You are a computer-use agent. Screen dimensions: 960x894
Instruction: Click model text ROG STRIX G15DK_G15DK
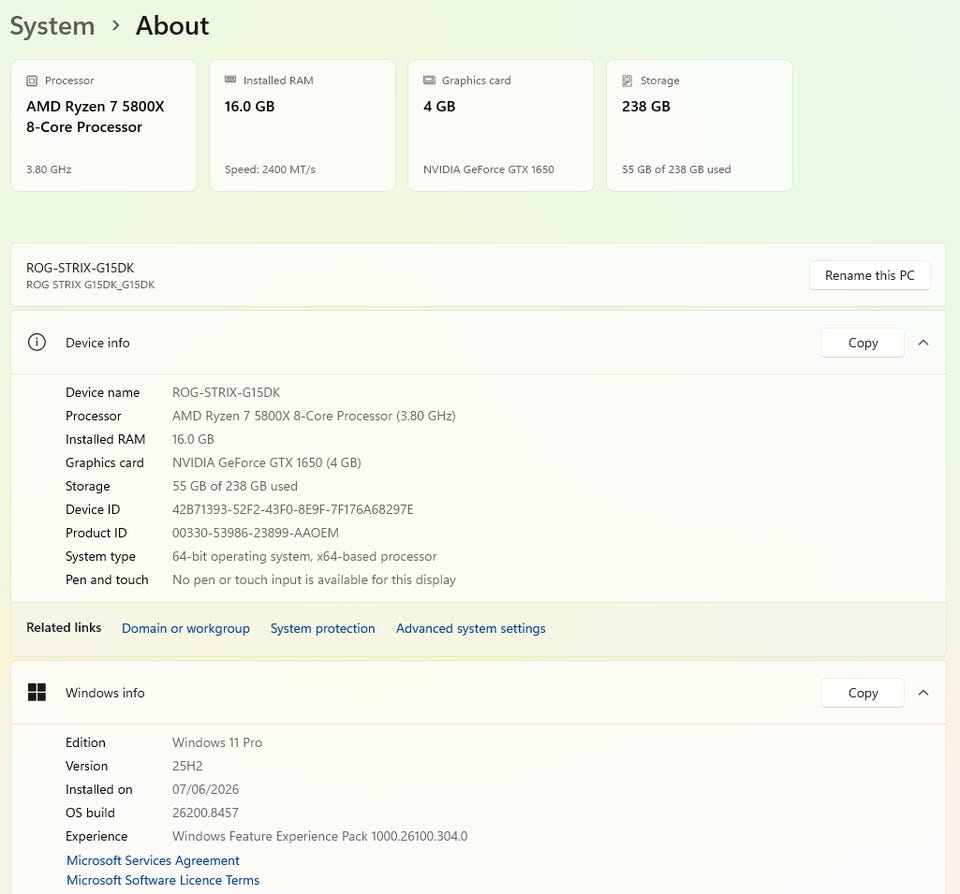pyautogui.click(x=91, y=285)
